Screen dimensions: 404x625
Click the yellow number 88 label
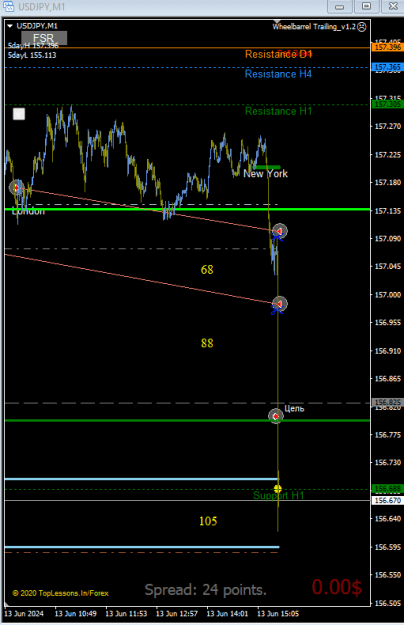(207, 343)
